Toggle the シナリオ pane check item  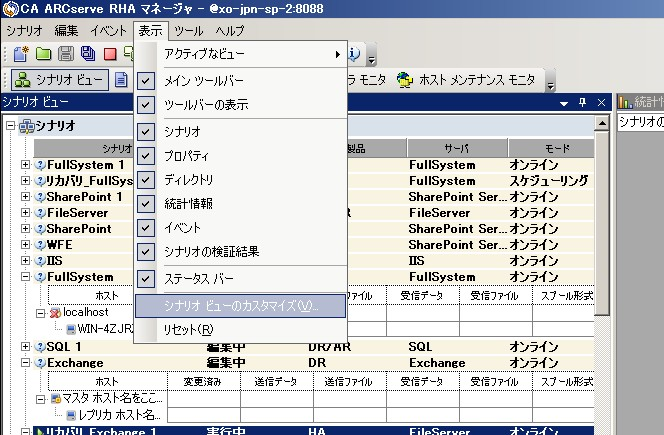pos(145,132)
